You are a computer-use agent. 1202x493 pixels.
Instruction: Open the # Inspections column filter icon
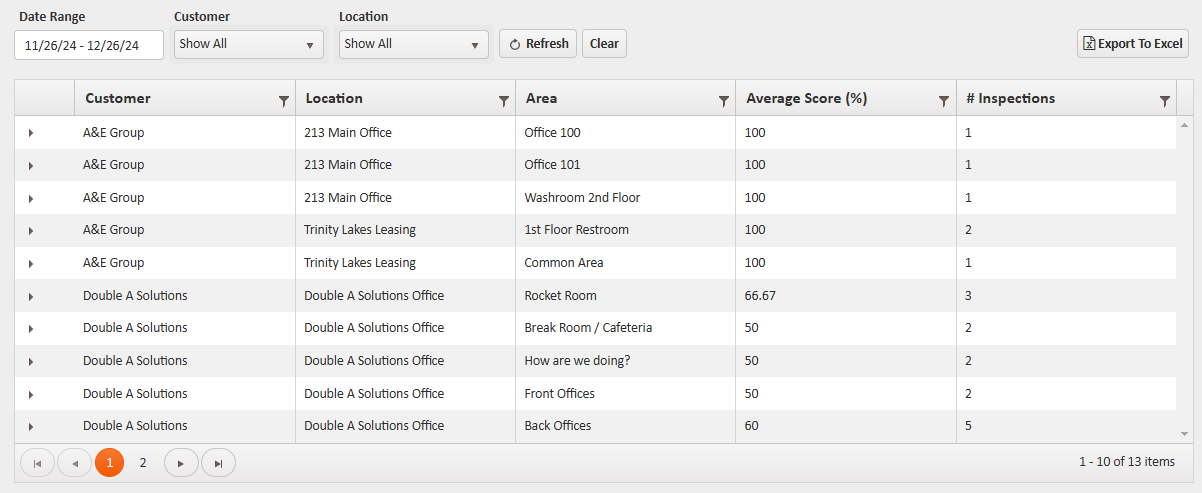click(1164, 100)
